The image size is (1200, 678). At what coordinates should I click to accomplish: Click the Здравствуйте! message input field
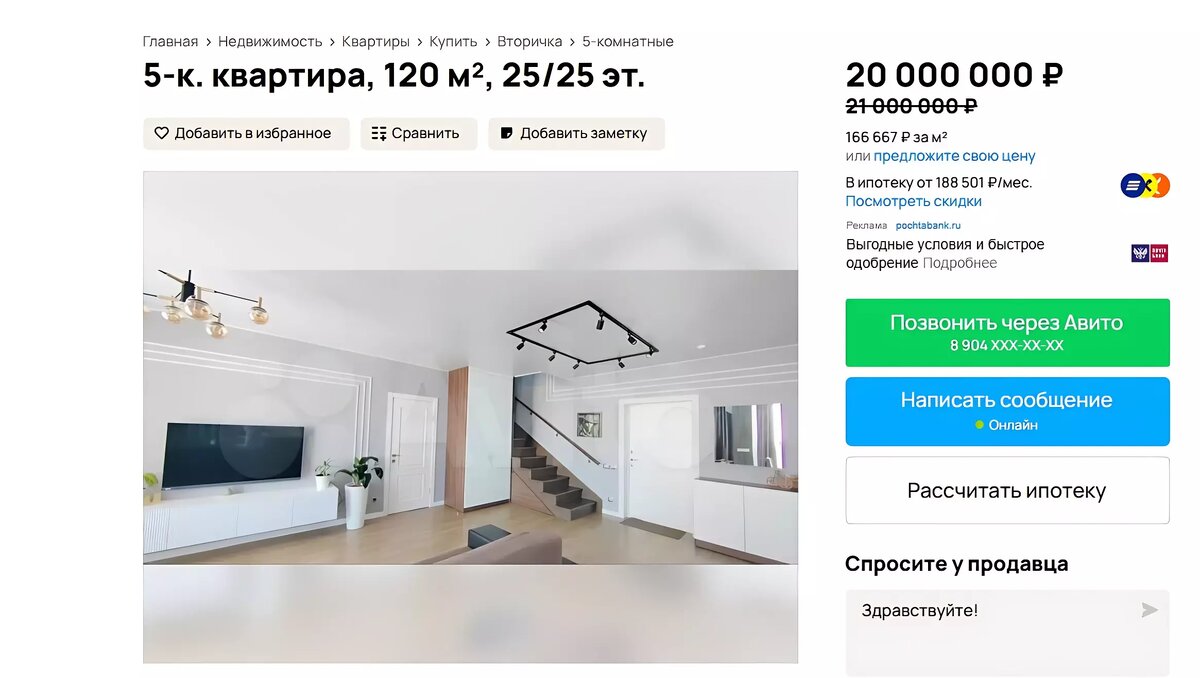[x=1007, y=632]
